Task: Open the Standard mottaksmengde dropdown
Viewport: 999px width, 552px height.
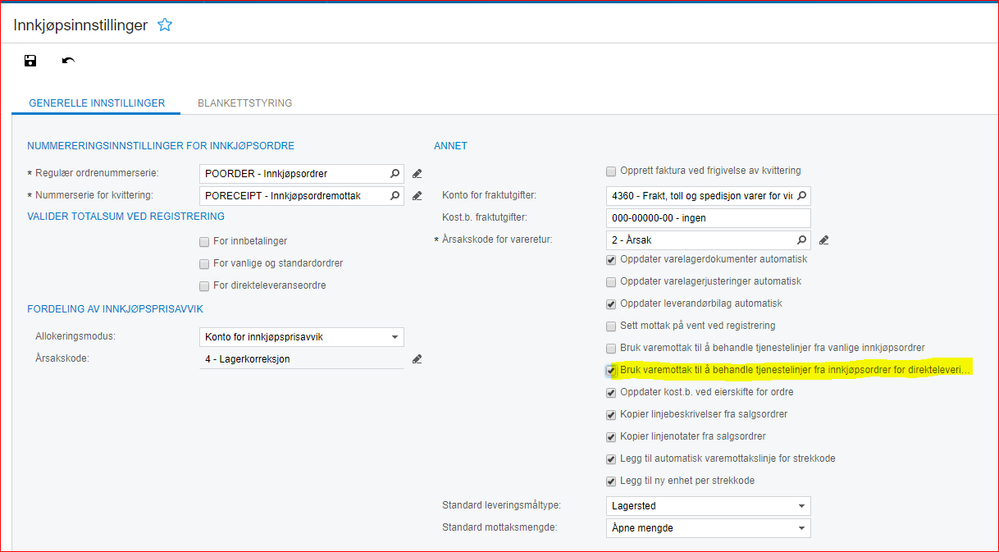Action: pos(801,528)
